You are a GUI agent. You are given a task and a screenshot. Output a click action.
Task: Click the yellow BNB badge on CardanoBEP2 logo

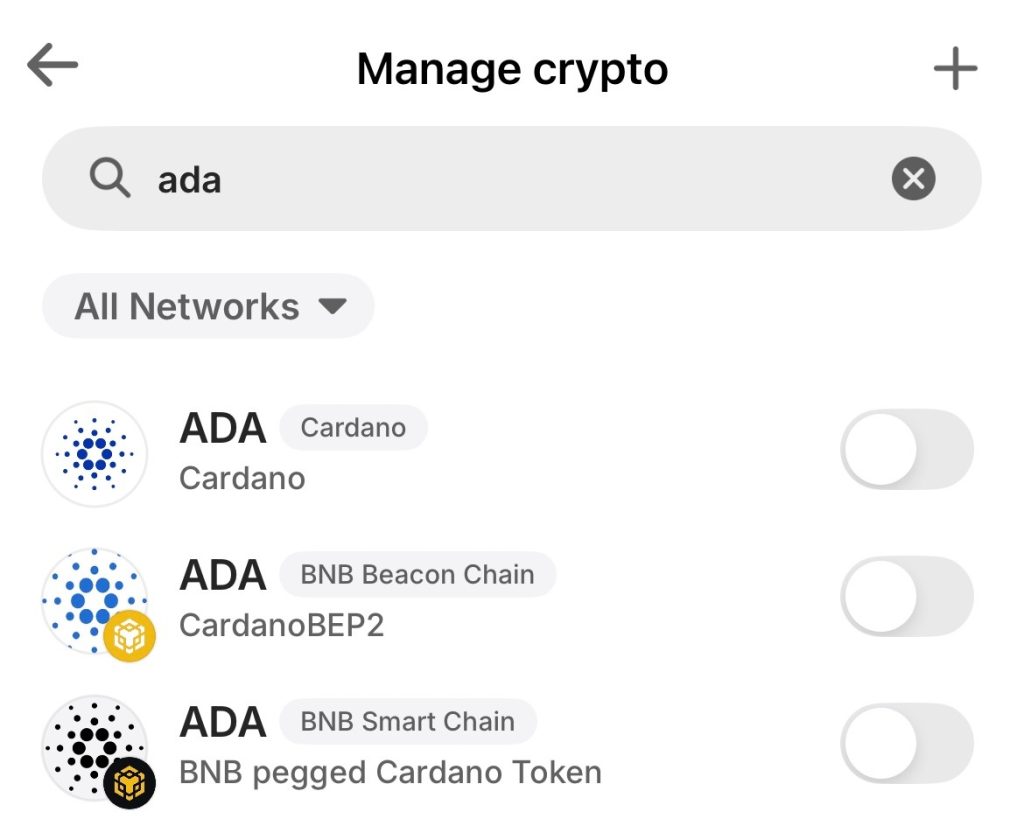(130, 635)
